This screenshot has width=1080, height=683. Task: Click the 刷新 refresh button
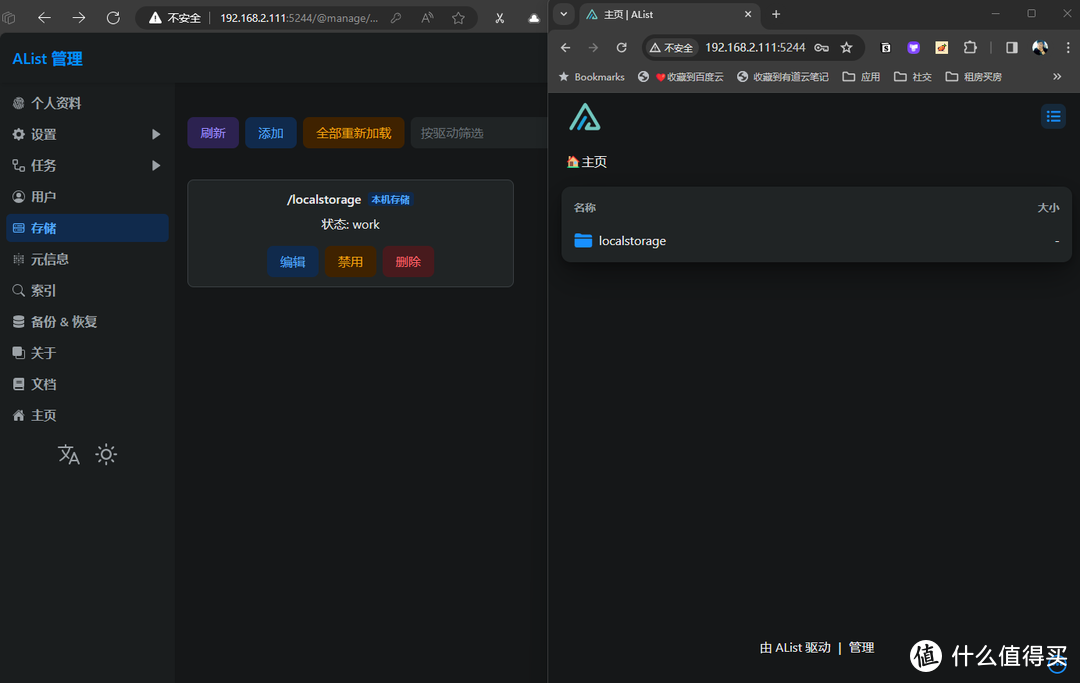(213, 133)
